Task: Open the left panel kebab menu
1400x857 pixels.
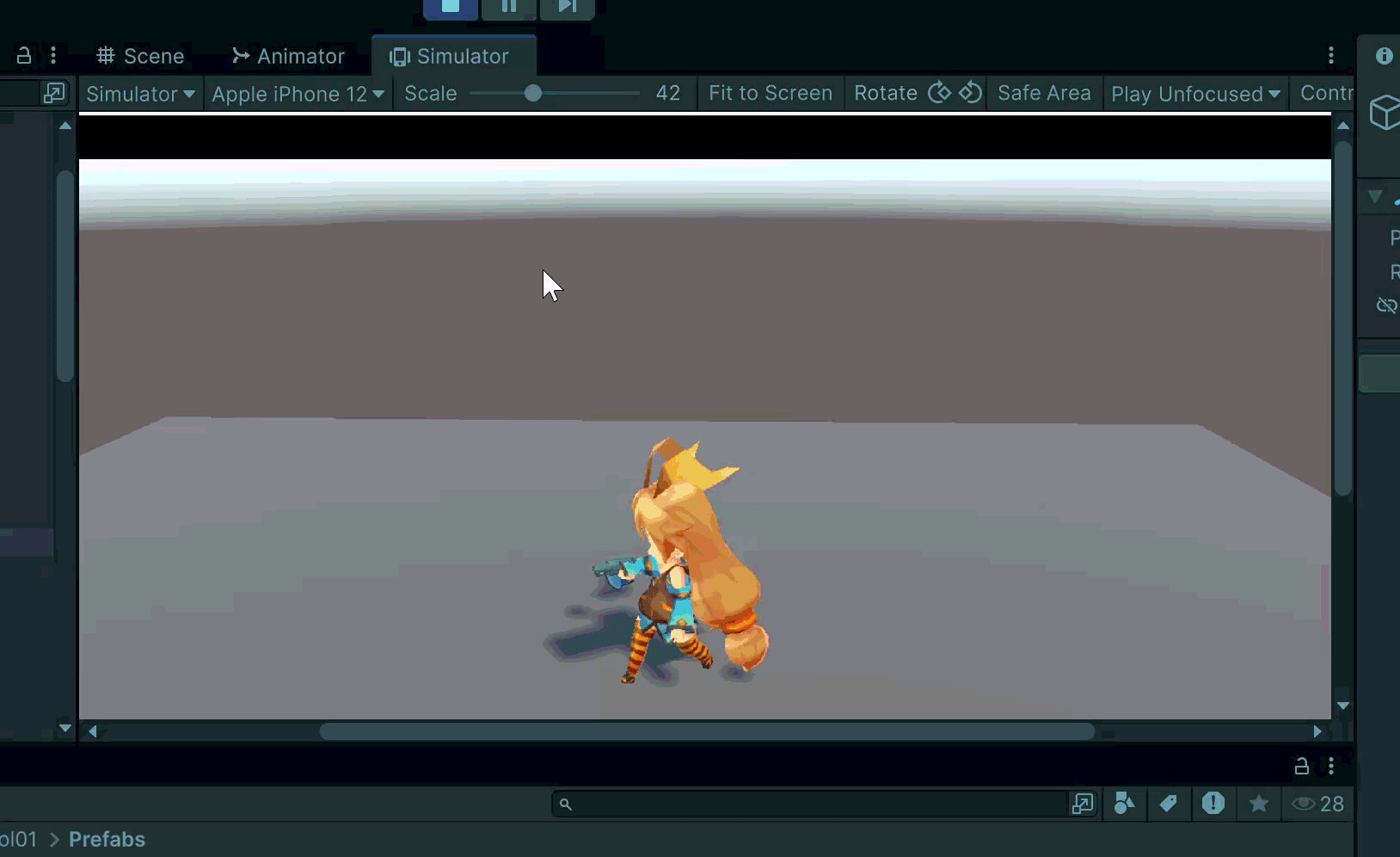Action: 53,55
